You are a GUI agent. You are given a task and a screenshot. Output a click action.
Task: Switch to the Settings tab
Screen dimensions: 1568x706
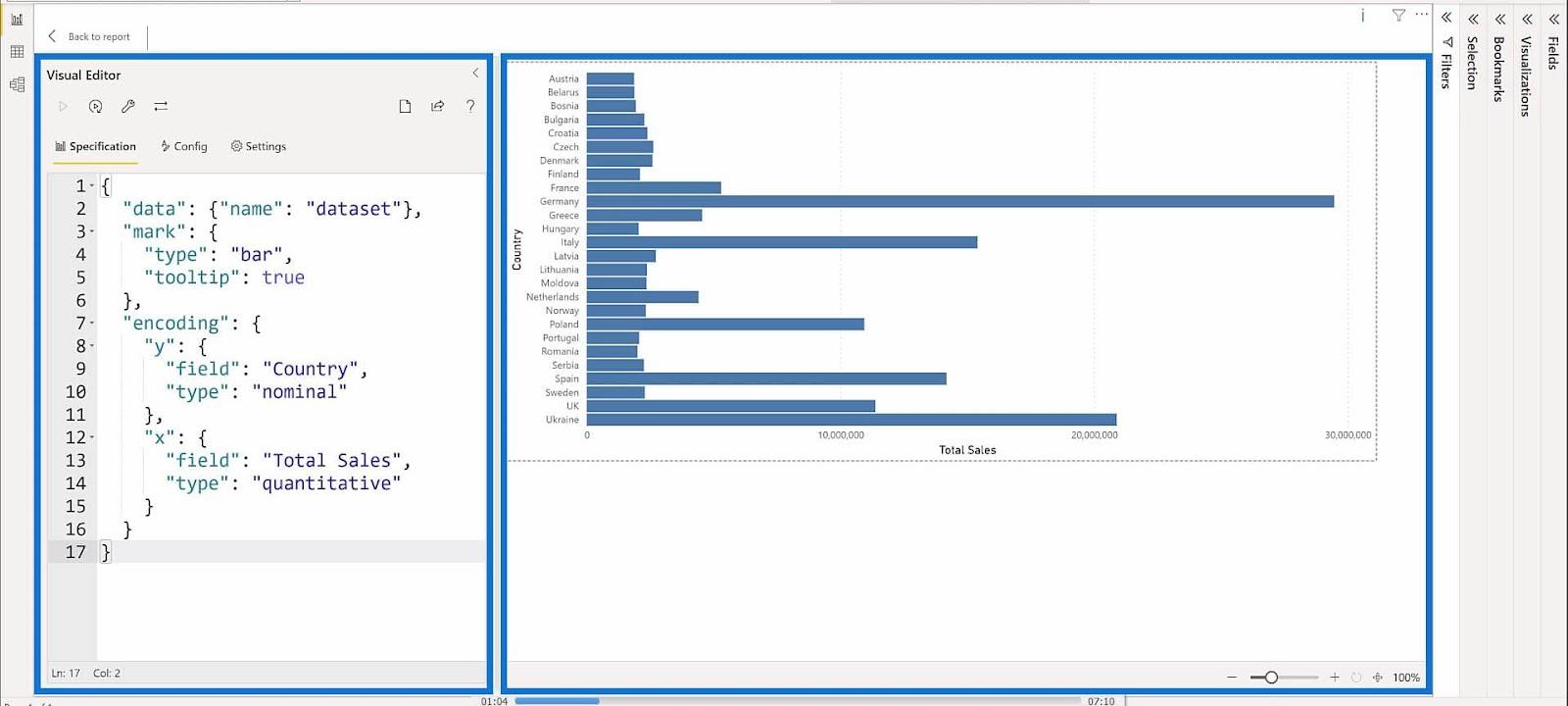click(259, 146)
